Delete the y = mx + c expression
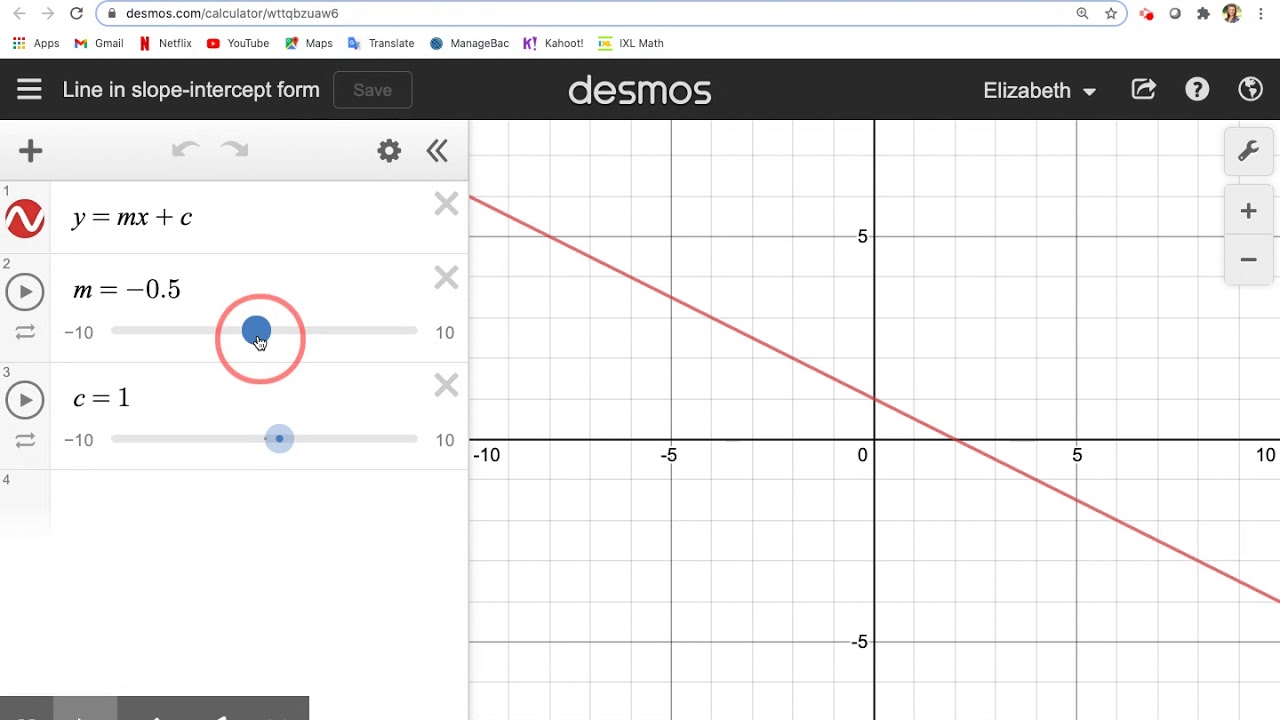 446,204
